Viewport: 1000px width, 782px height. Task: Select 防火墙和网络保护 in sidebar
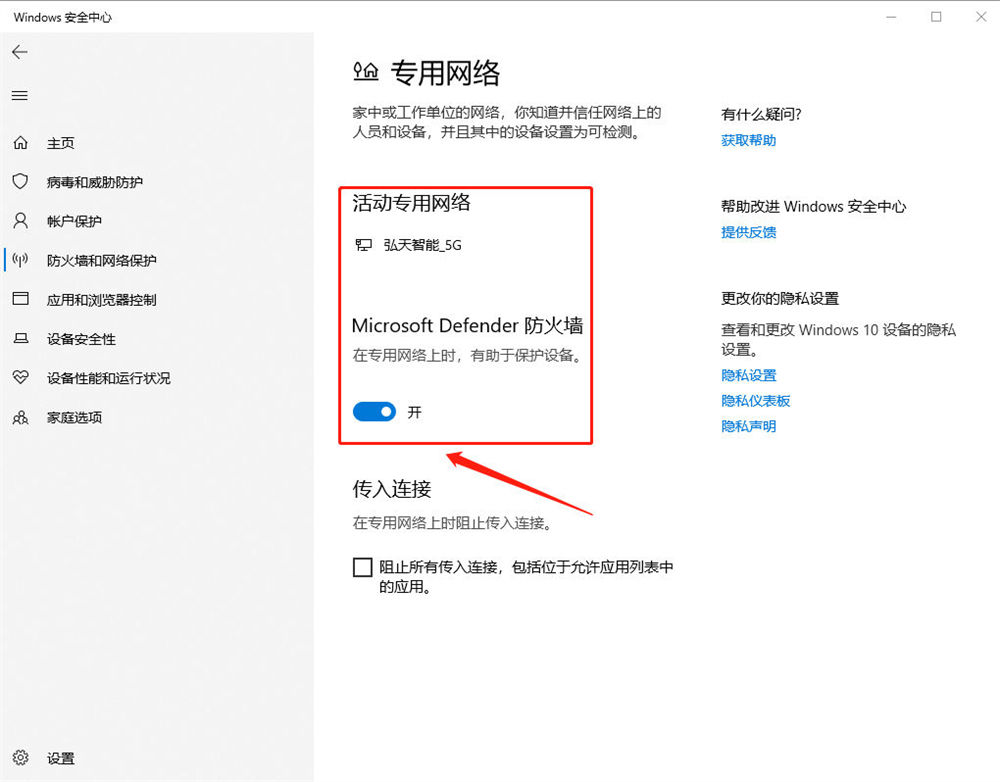[x=101, y=260]
